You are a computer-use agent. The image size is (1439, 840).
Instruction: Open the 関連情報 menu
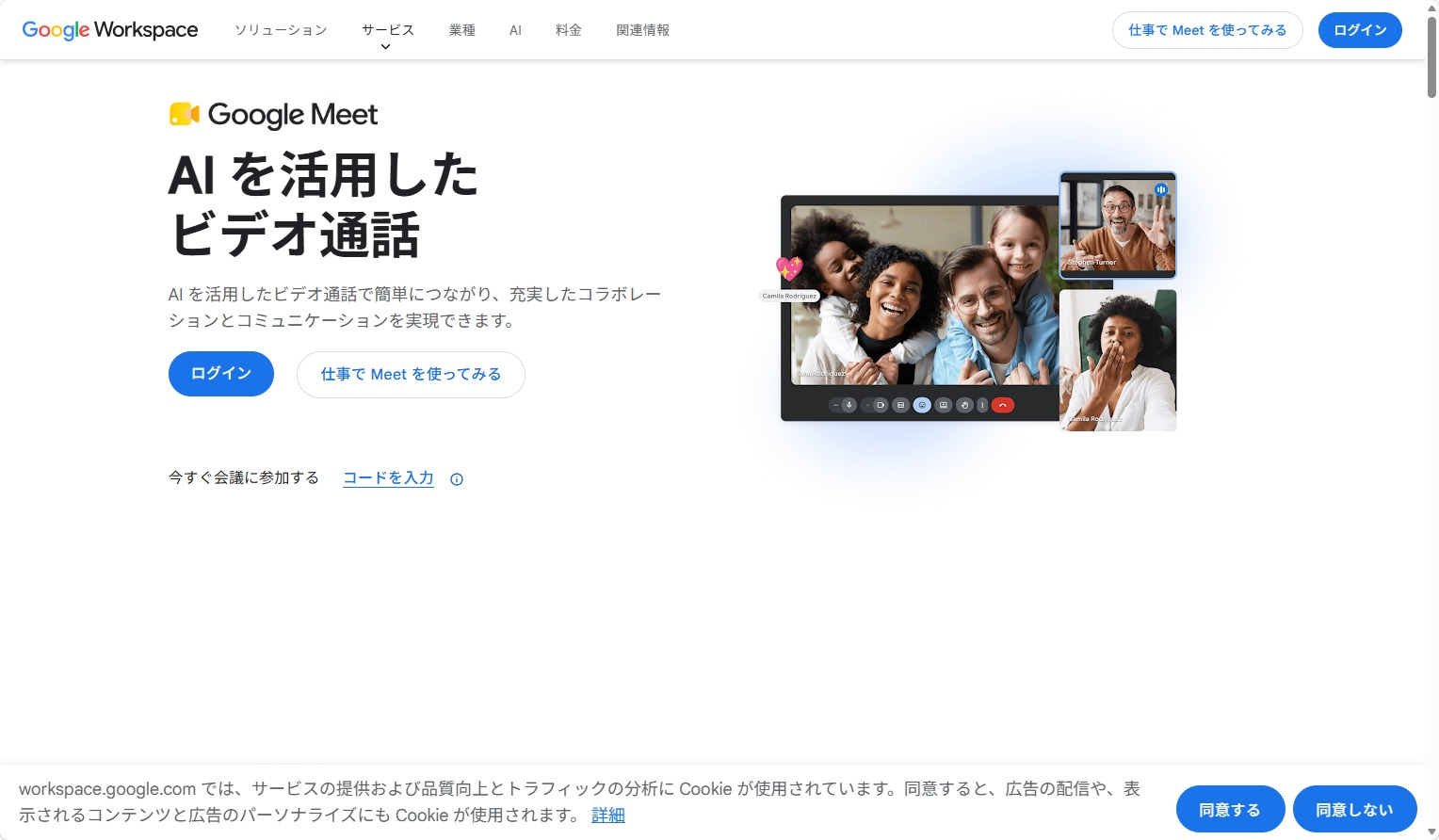click(x=643, y=30)
